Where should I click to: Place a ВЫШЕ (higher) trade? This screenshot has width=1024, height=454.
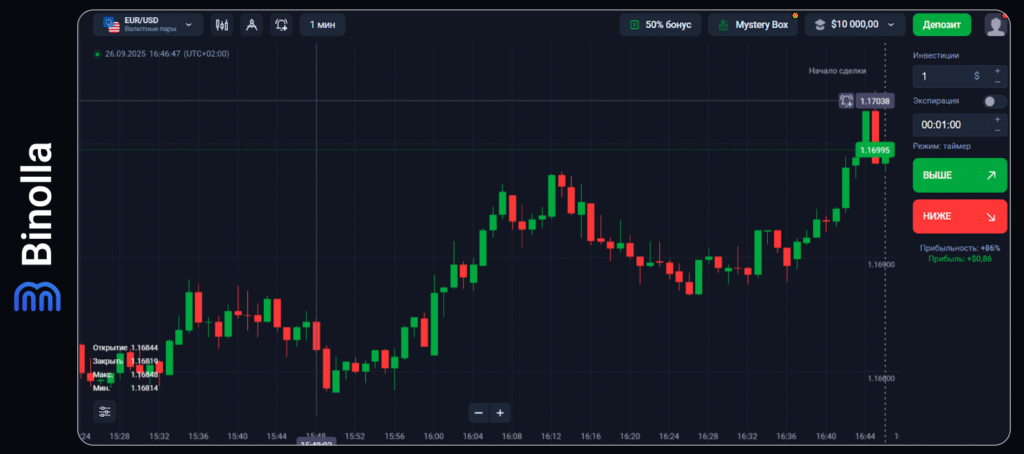(960, 175)
